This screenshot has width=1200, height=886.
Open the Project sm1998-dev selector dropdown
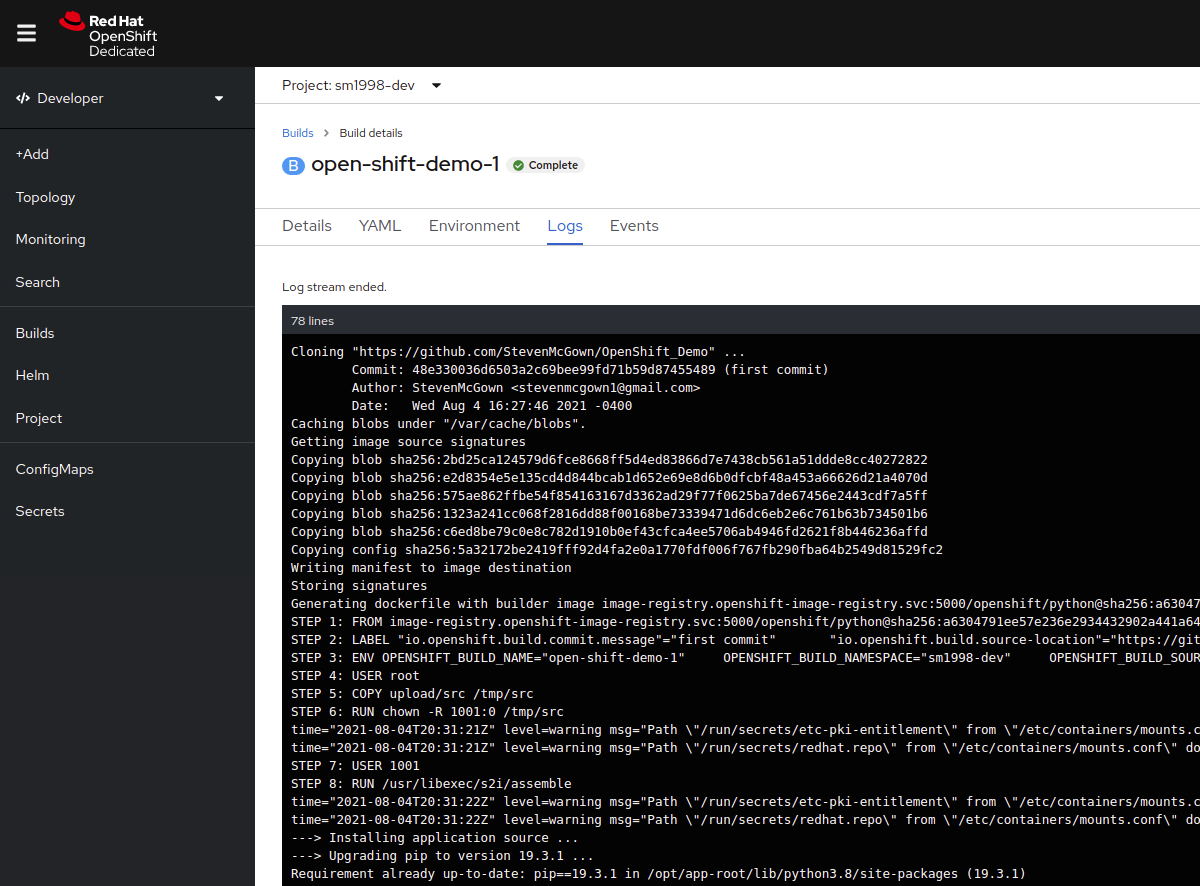coord(362,86)
